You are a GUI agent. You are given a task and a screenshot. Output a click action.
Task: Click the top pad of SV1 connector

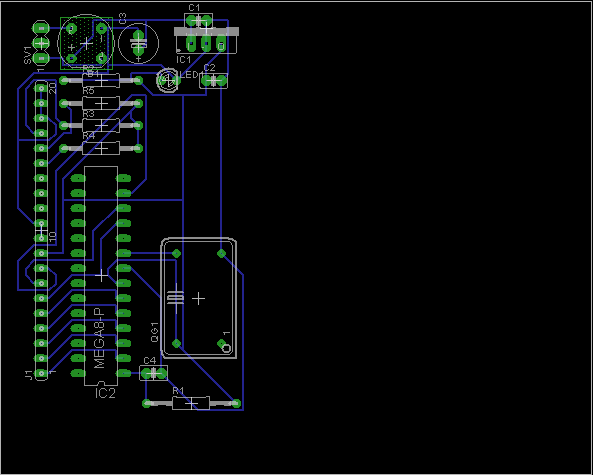pos(41,28)
